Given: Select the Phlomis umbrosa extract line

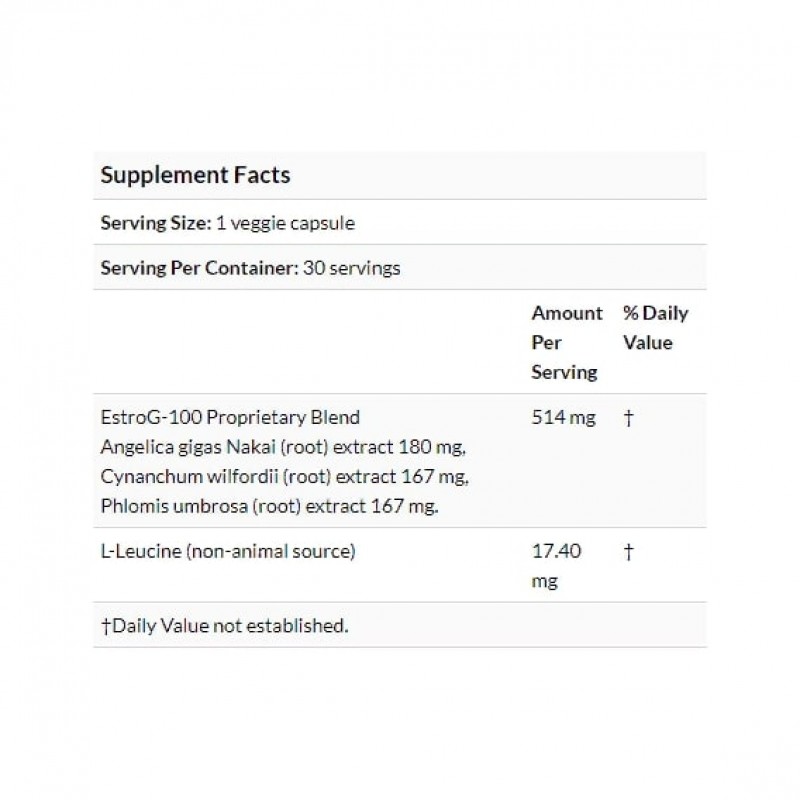Looking at the screenshot, I should tap(270, 506).
